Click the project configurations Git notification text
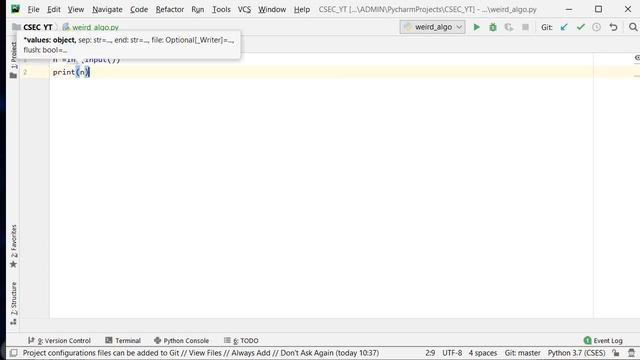 click(x=201, y=353)
